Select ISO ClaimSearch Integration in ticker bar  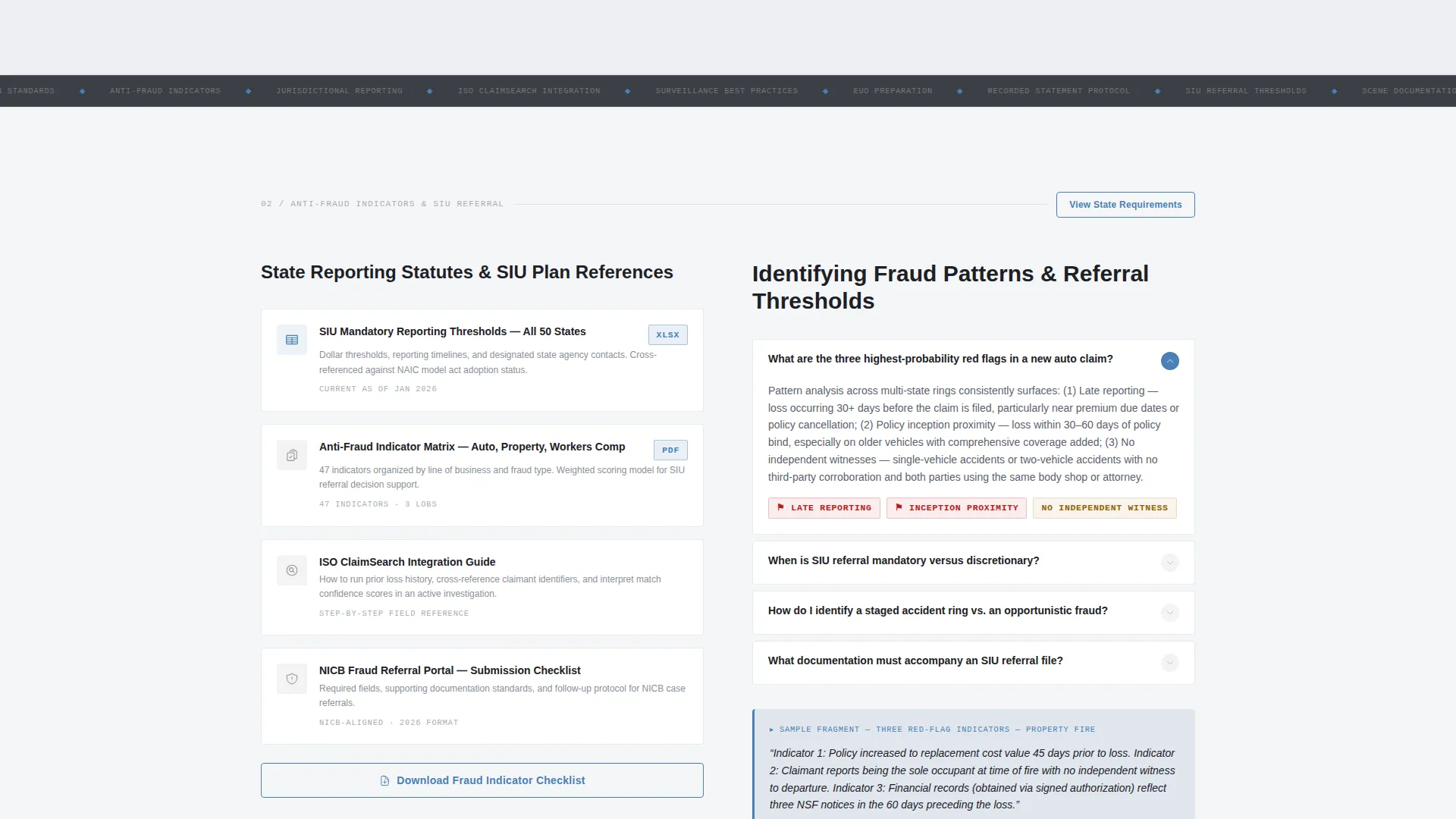point(529,91)
